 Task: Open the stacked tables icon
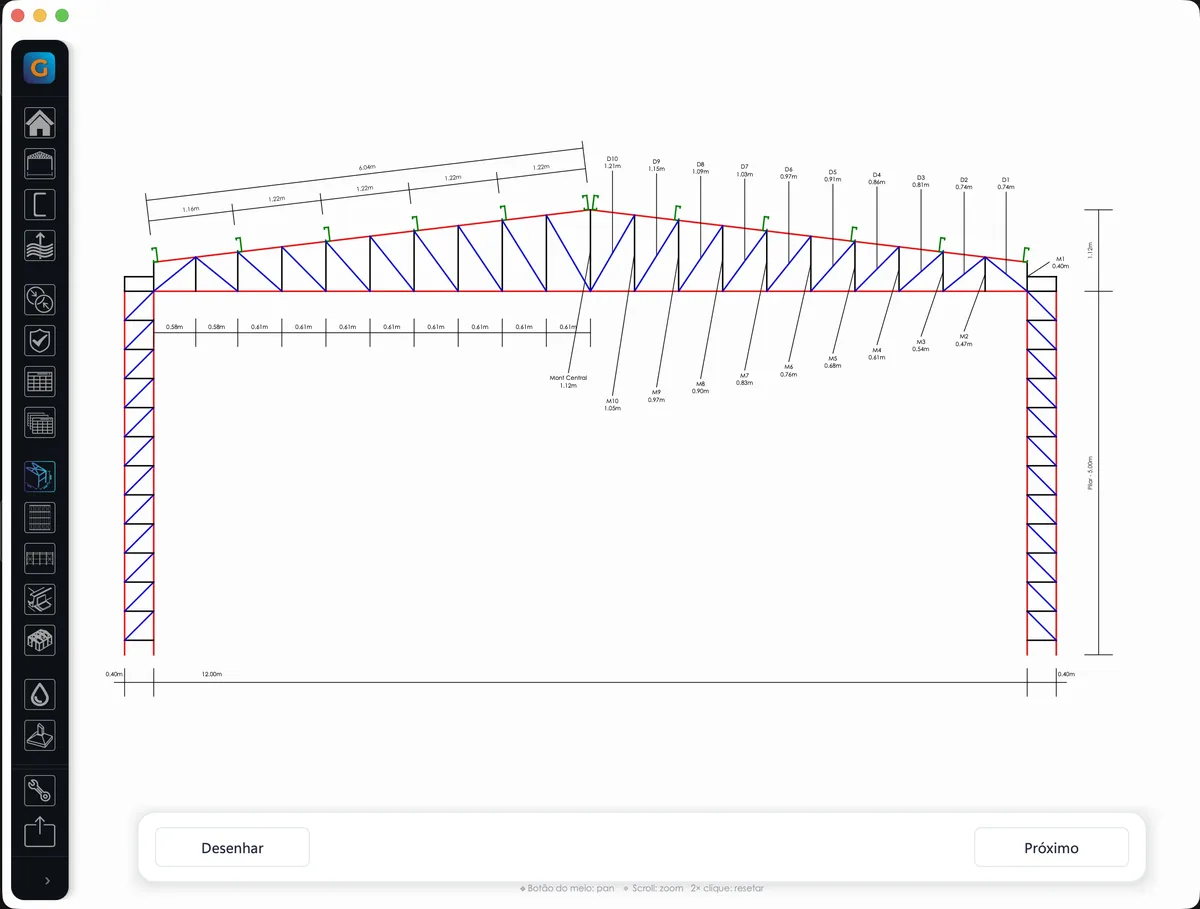[x=40, y=423]
